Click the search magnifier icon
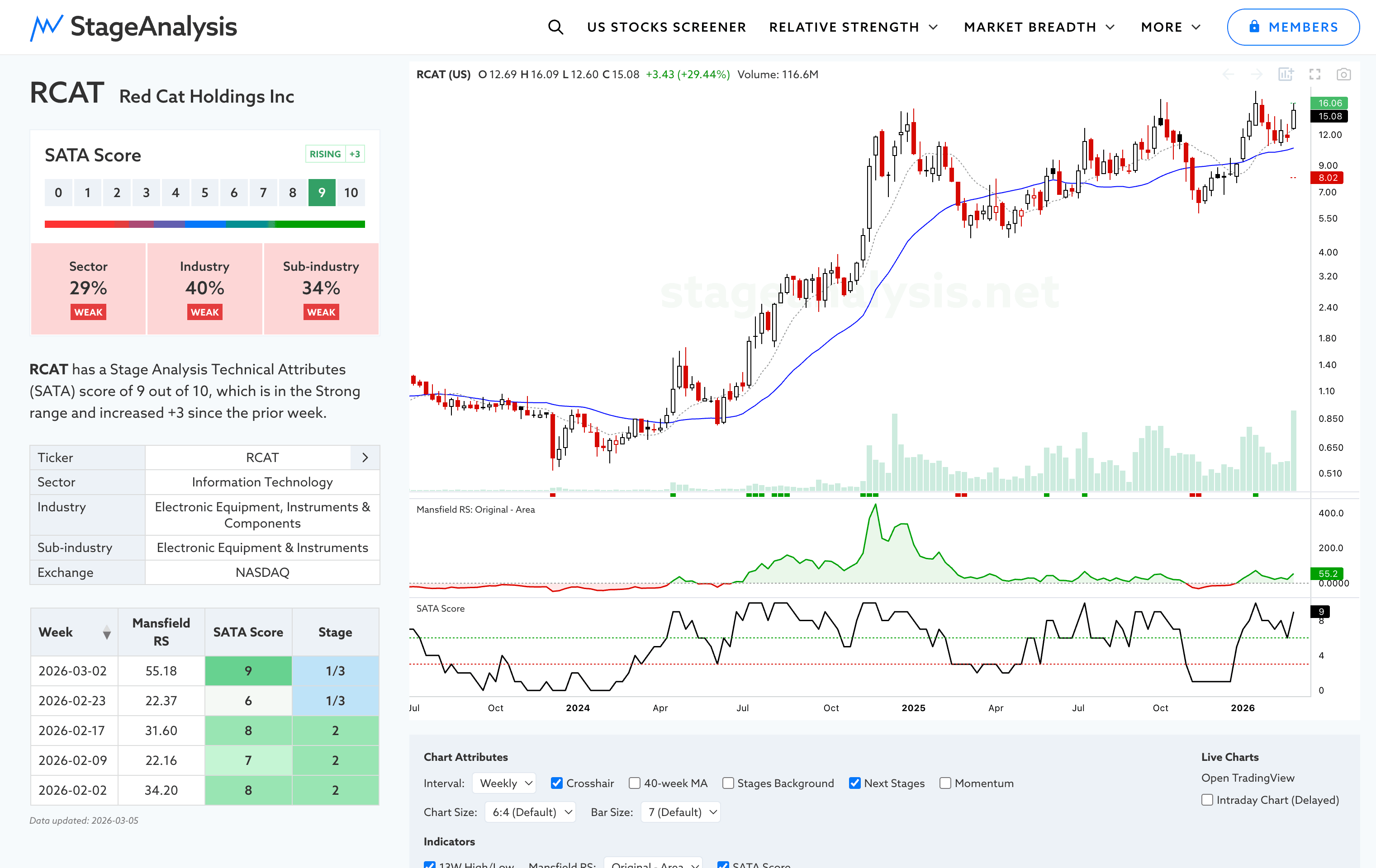1376x868 pixels. click(x=555, y=27)
